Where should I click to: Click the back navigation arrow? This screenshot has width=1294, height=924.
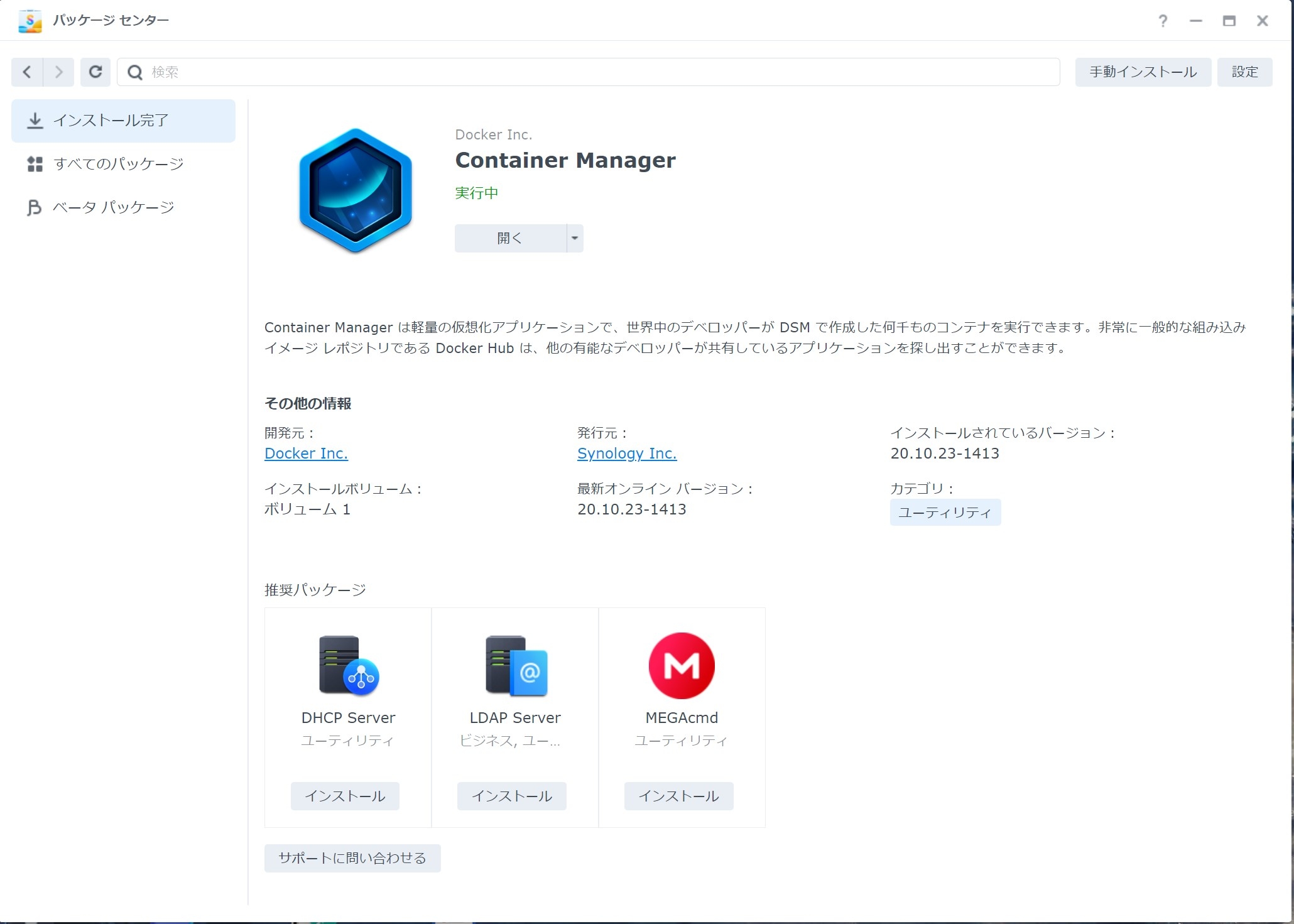coord(27,72)
